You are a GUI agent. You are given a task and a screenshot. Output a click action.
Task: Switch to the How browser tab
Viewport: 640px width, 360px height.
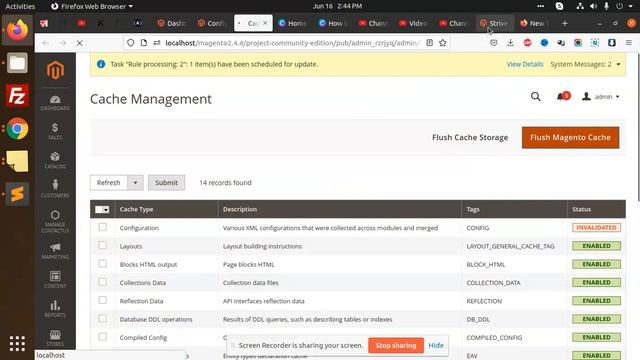click(333, 24)
